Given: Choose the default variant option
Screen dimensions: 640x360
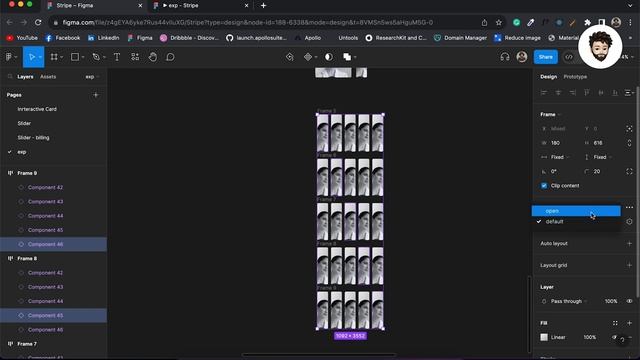Looking at the screenshot, I should click(x=576, y=222).
